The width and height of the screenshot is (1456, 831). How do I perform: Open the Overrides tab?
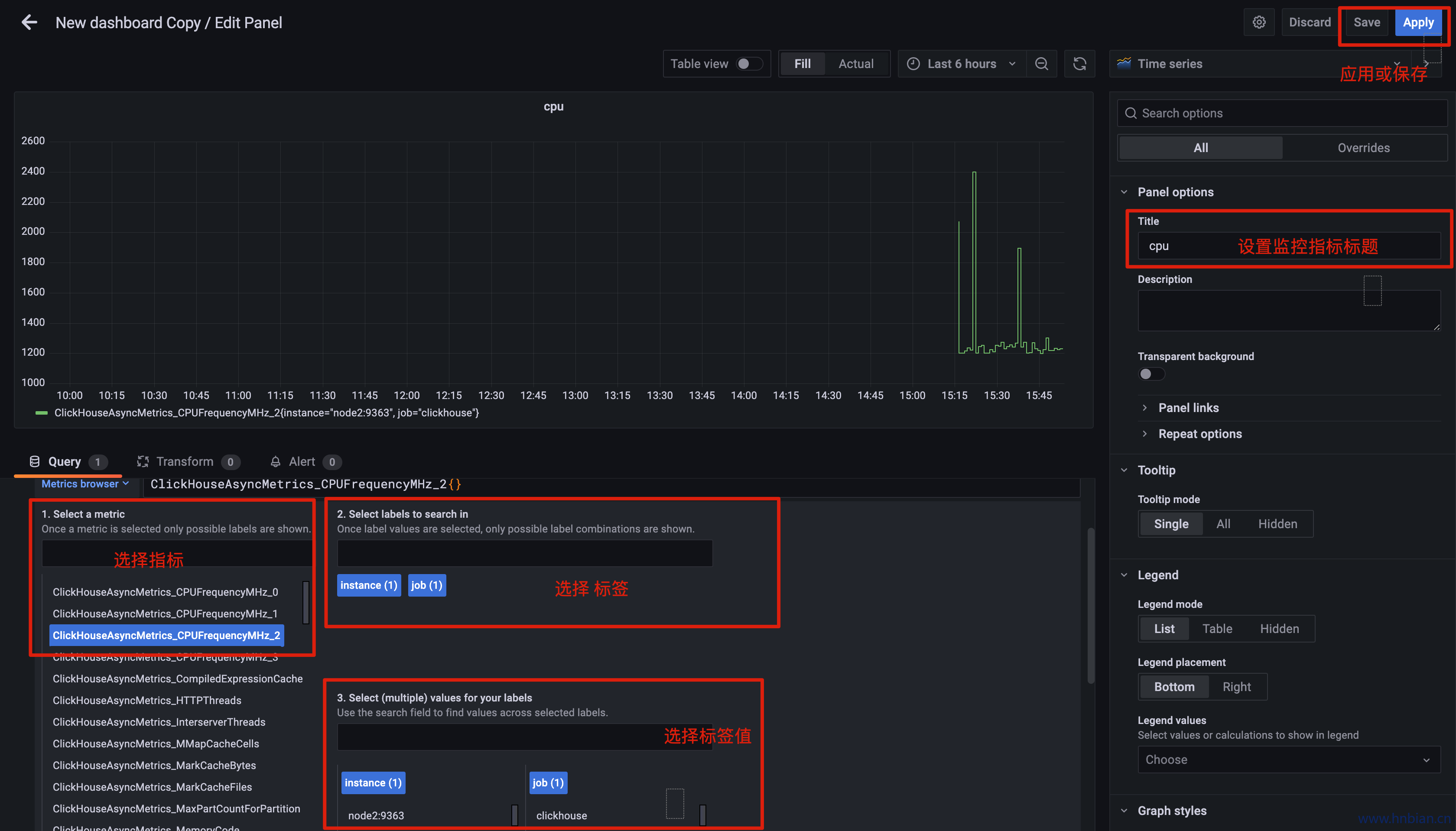pos(1364,148)
